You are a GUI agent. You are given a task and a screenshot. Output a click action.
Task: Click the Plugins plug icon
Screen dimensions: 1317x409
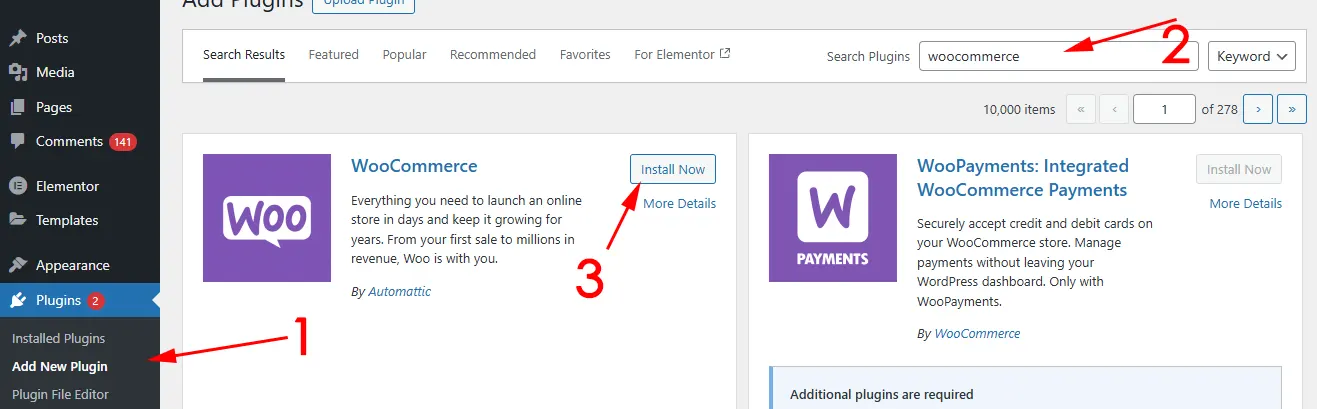click(x=18, y=300)
